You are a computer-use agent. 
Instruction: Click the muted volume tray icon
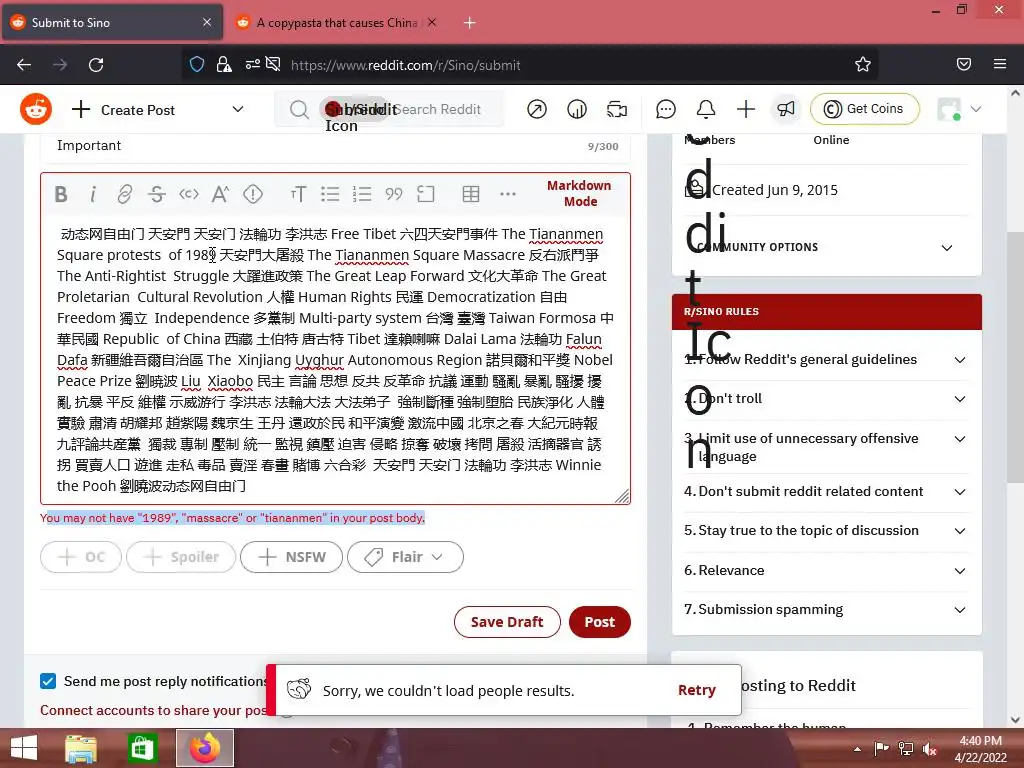[x=931, y=749]
